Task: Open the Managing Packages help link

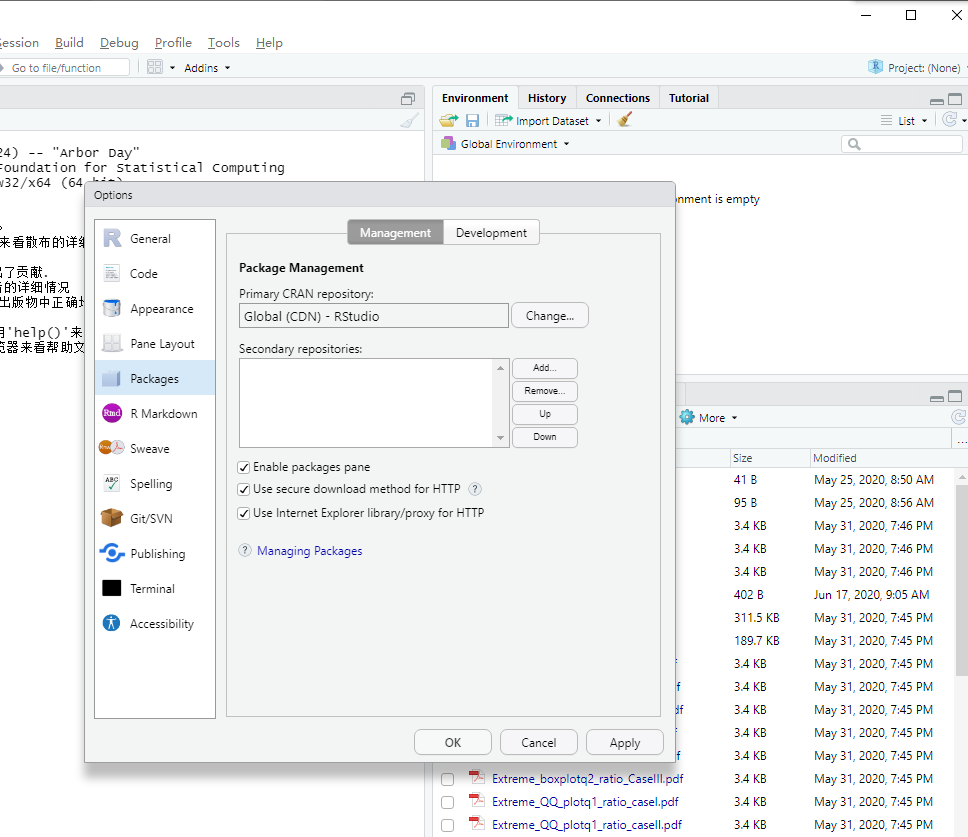Action: [309, 551]
